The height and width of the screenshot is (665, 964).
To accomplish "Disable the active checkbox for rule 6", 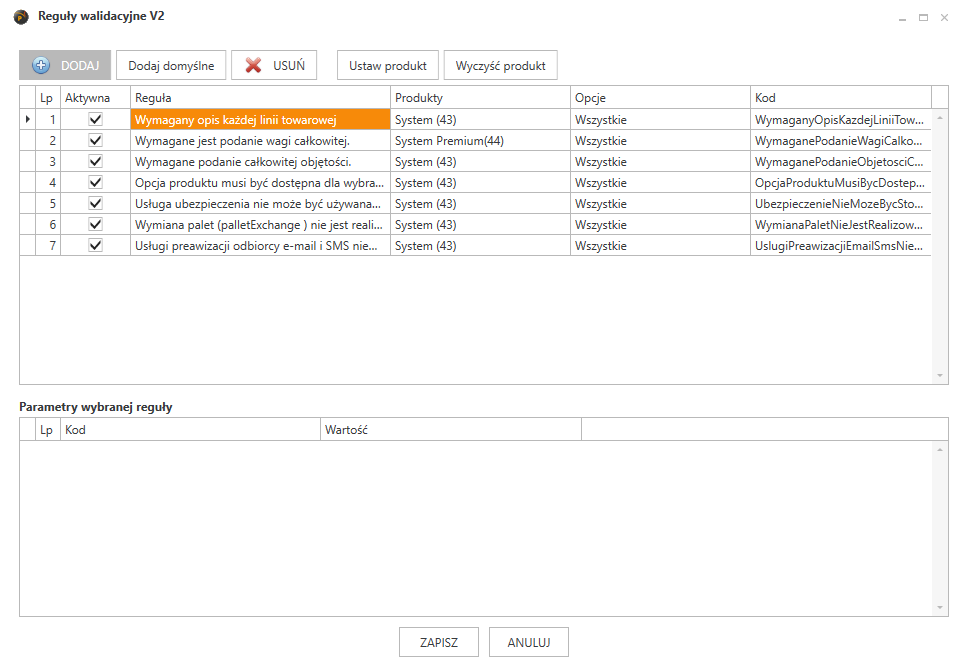I will (95, 224).
